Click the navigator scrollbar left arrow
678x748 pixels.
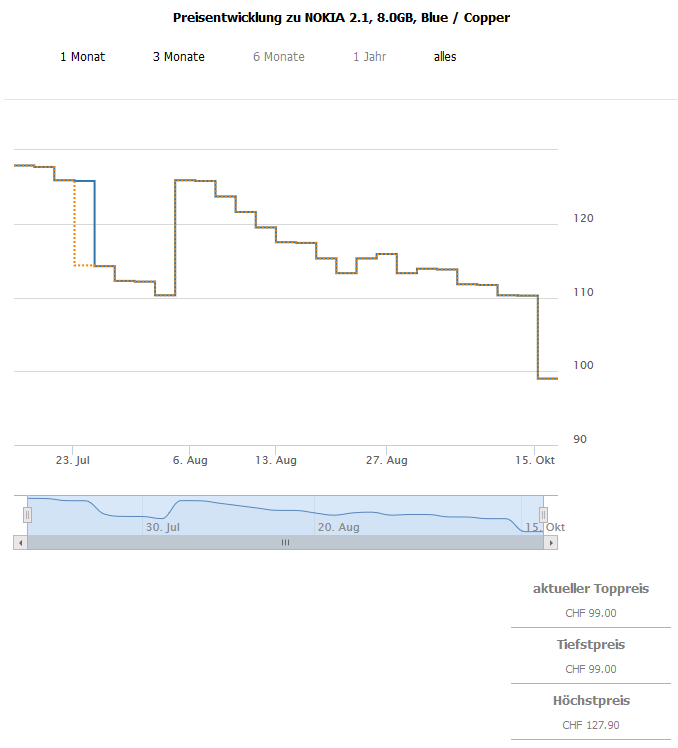coord(20,543)
